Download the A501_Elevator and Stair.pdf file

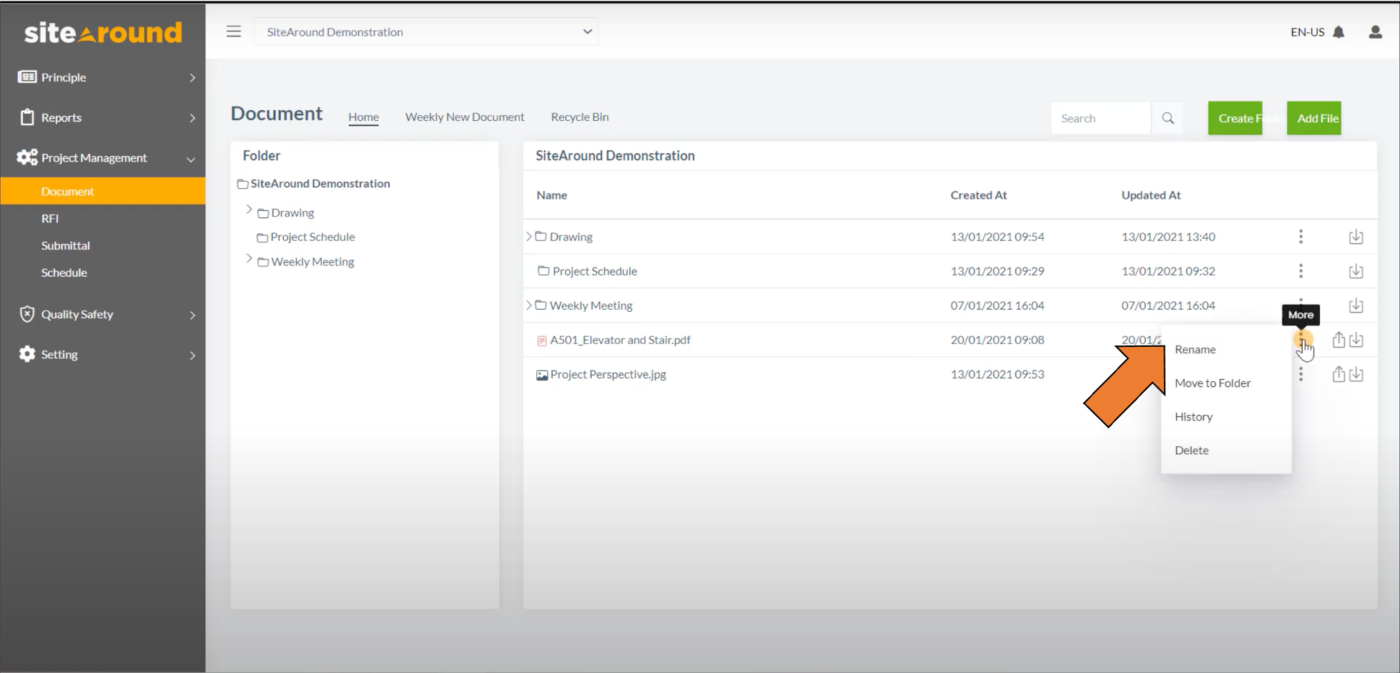point(1356,339)
